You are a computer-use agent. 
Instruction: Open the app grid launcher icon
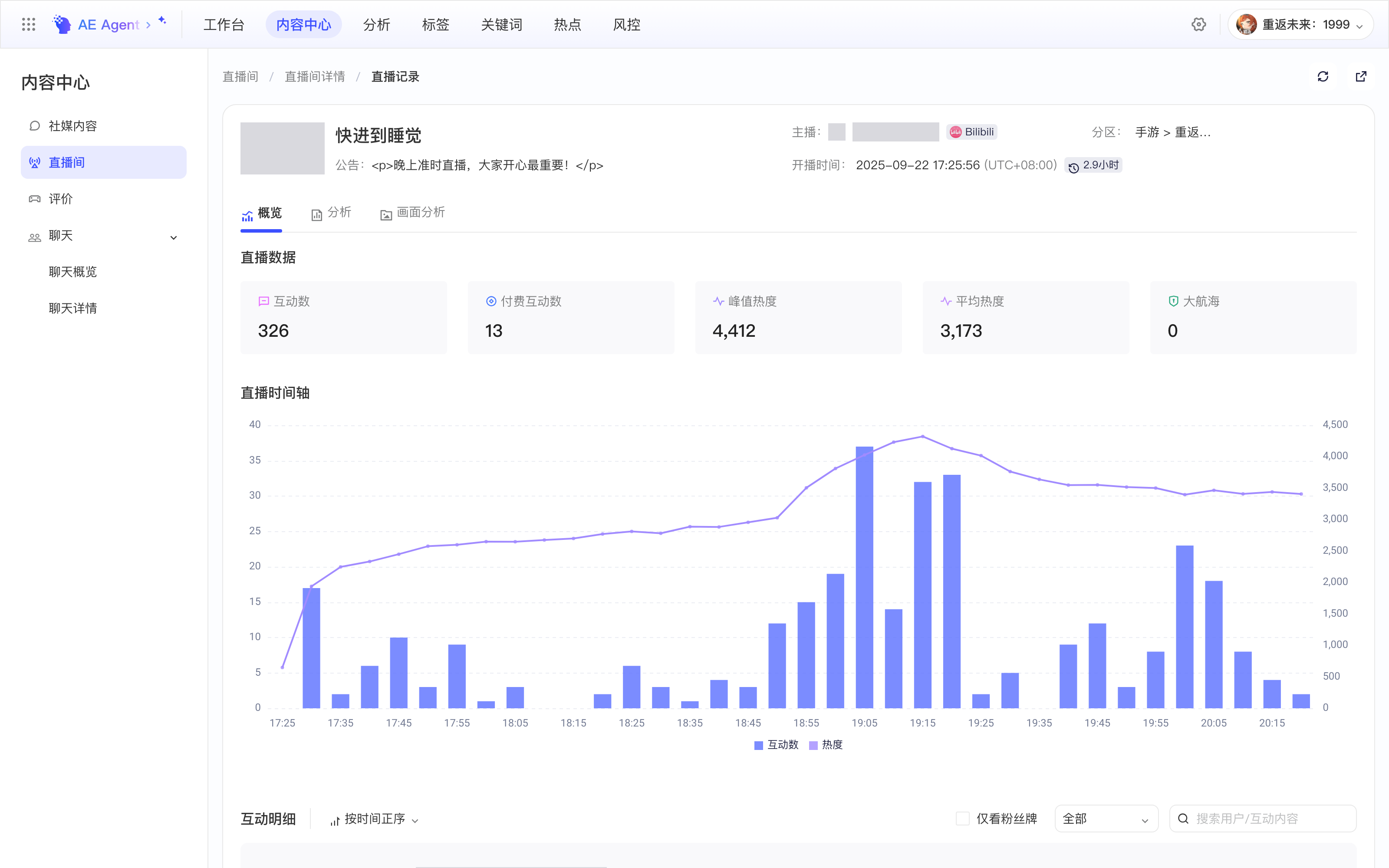click(x=28, y=24)
